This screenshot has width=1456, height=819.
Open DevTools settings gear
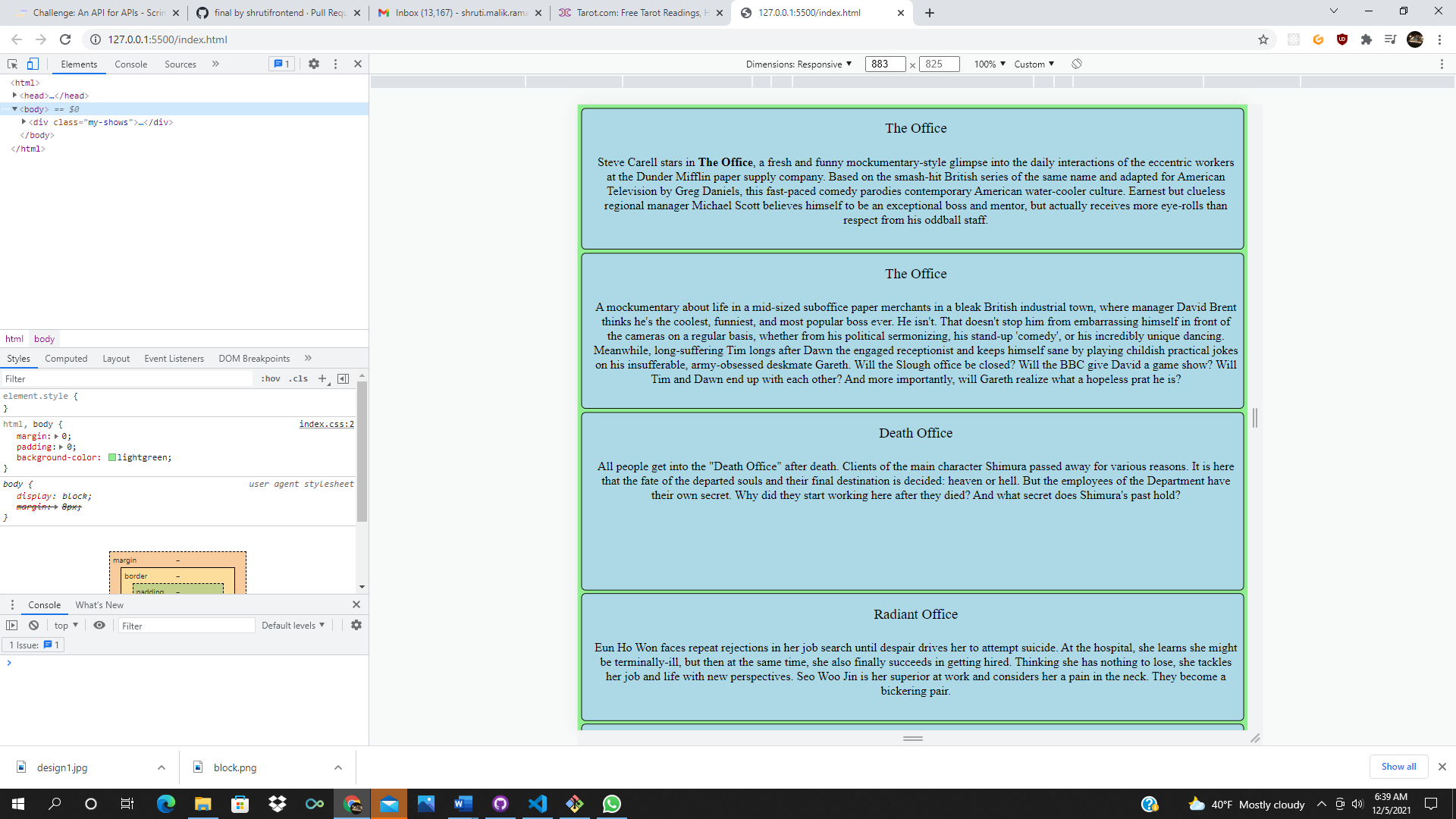(314, 64)
